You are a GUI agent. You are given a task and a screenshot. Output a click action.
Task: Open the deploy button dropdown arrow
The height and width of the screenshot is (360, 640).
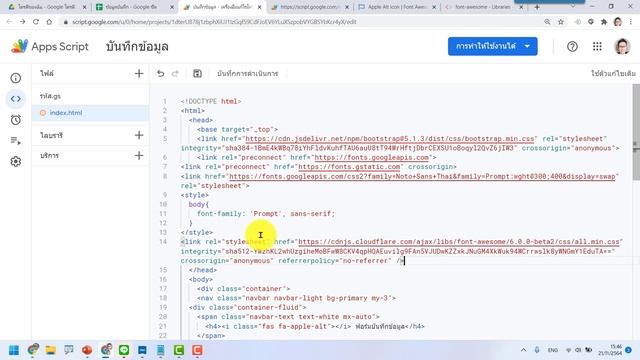click(527, 47)
